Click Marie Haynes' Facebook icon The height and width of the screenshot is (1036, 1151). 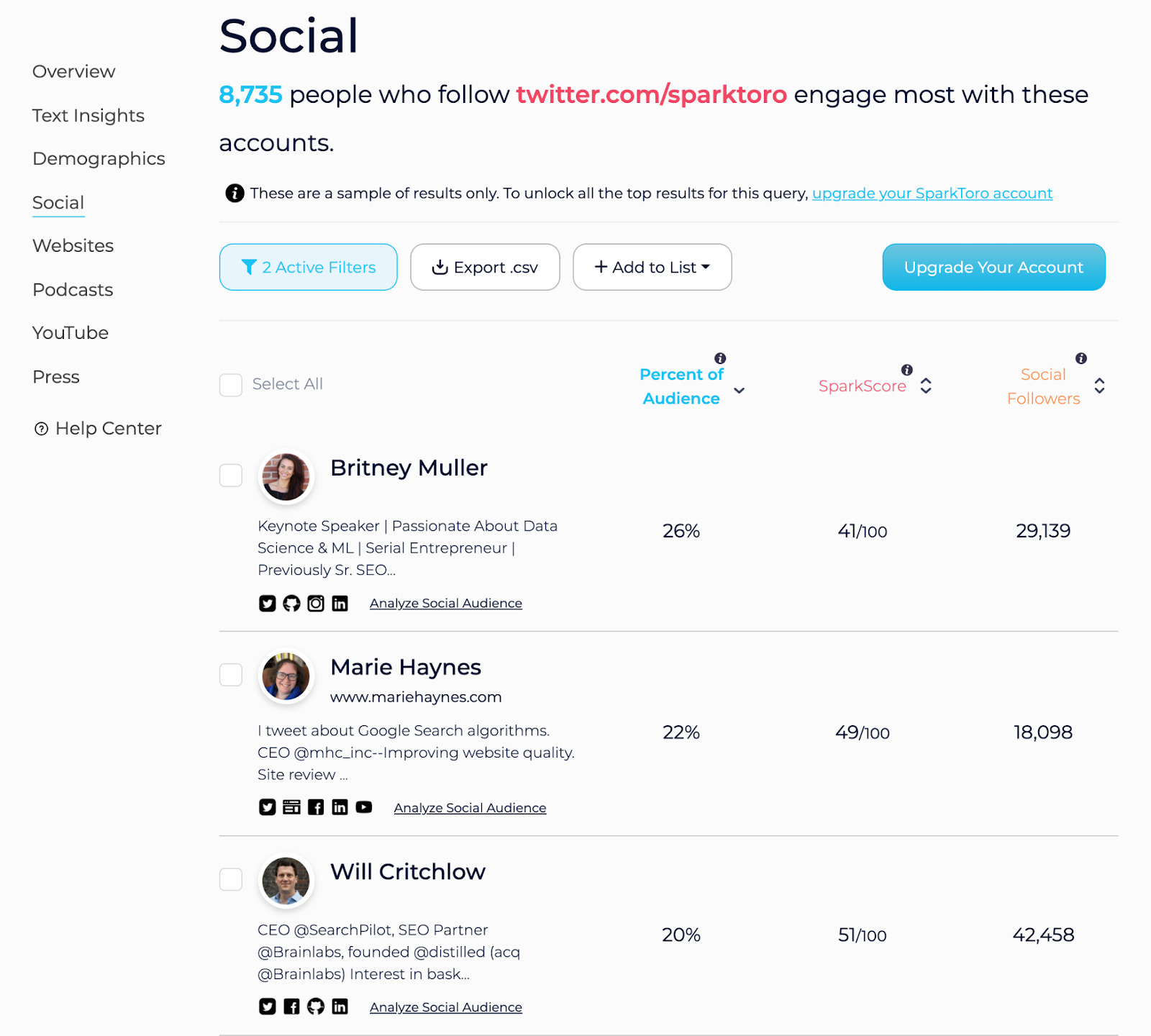316,807
